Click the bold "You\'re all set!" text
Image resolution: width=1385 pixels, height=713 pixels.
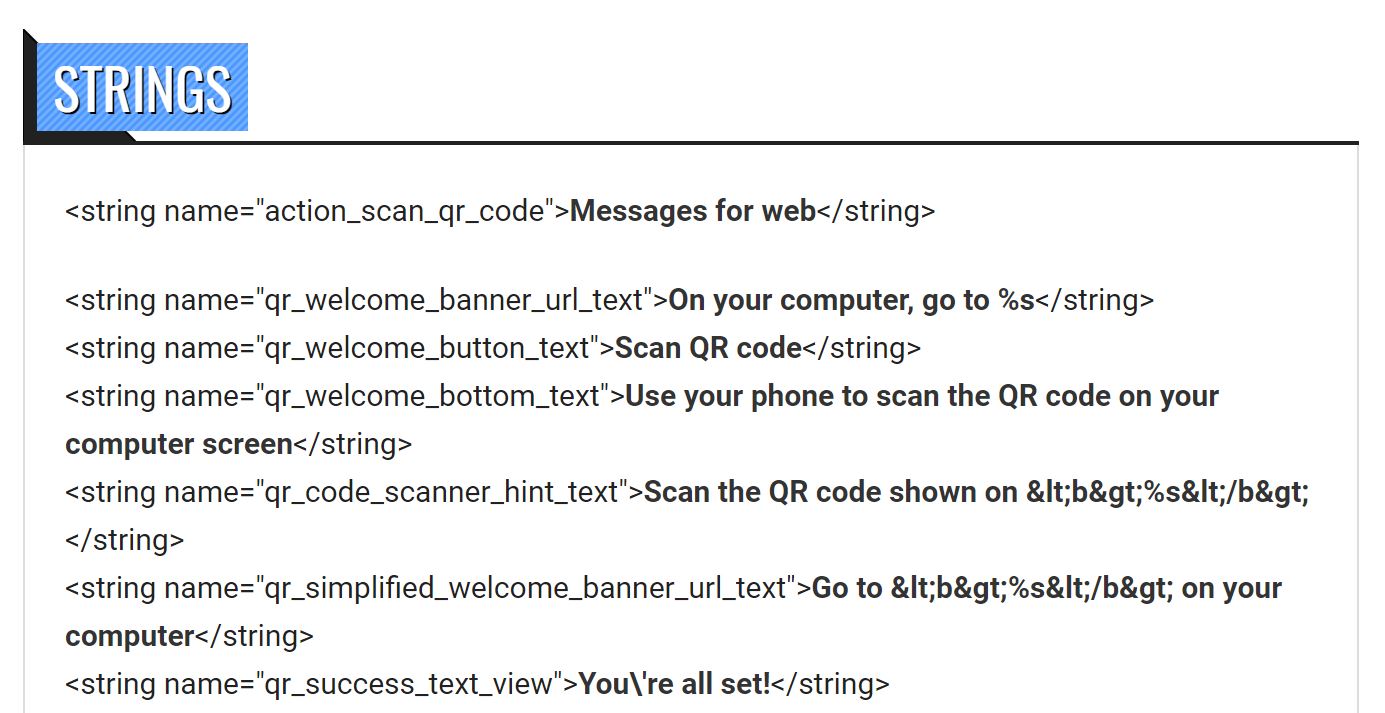[675, 684]
